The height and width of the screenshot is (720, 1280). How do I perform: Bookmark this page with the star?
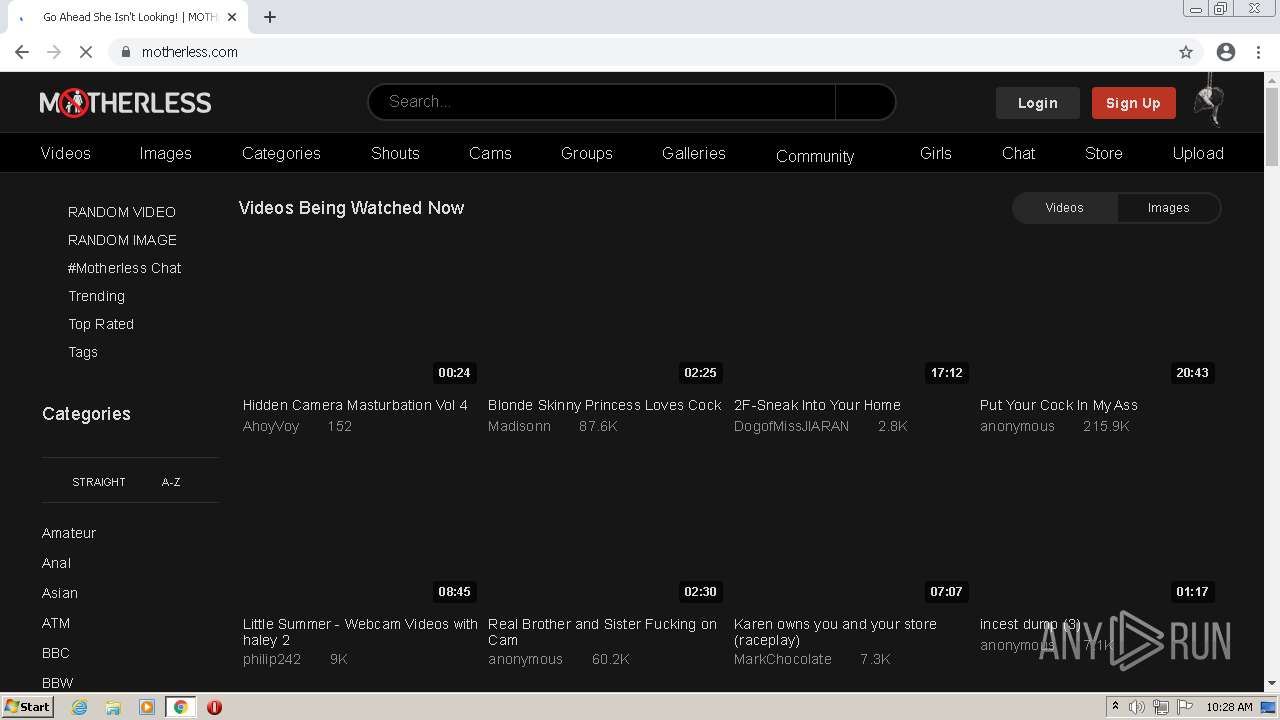coord(1186,52)
